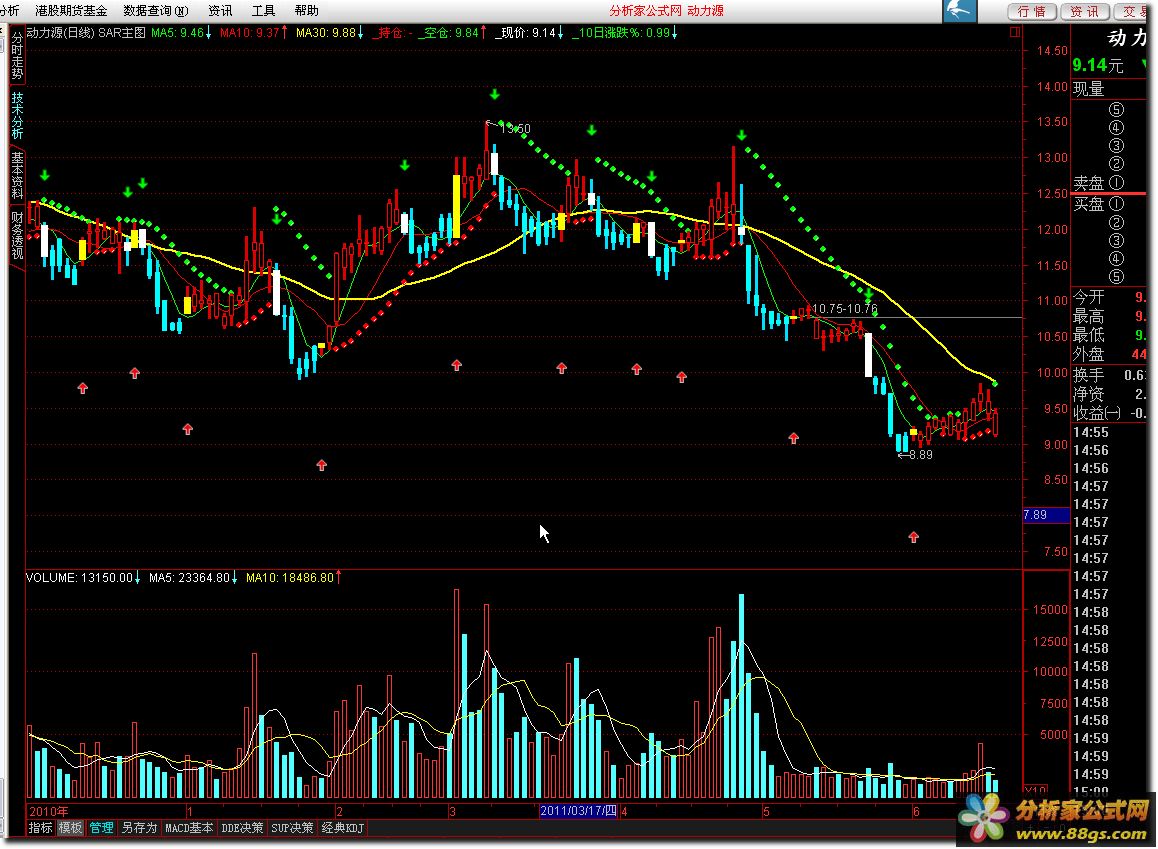Screen dimensions: 1158x849
Task: Open the 基本资料 side tab
Action: pyautogui.click(x=17, y=176)
